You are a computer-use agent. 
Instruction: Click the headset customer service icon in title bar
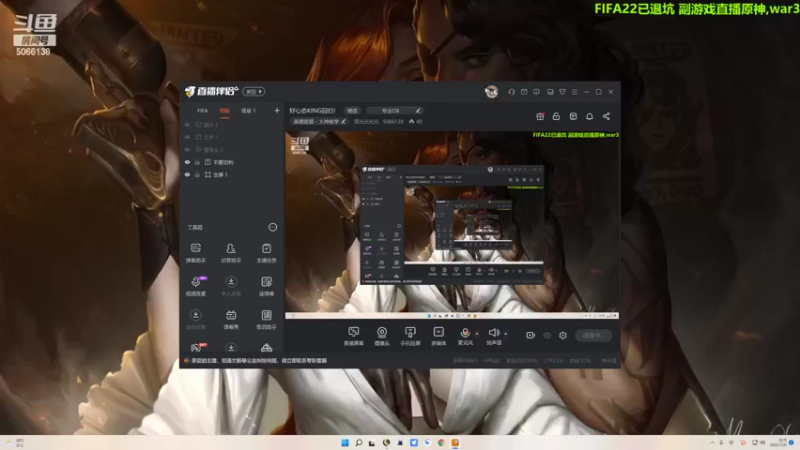point(511,92)
